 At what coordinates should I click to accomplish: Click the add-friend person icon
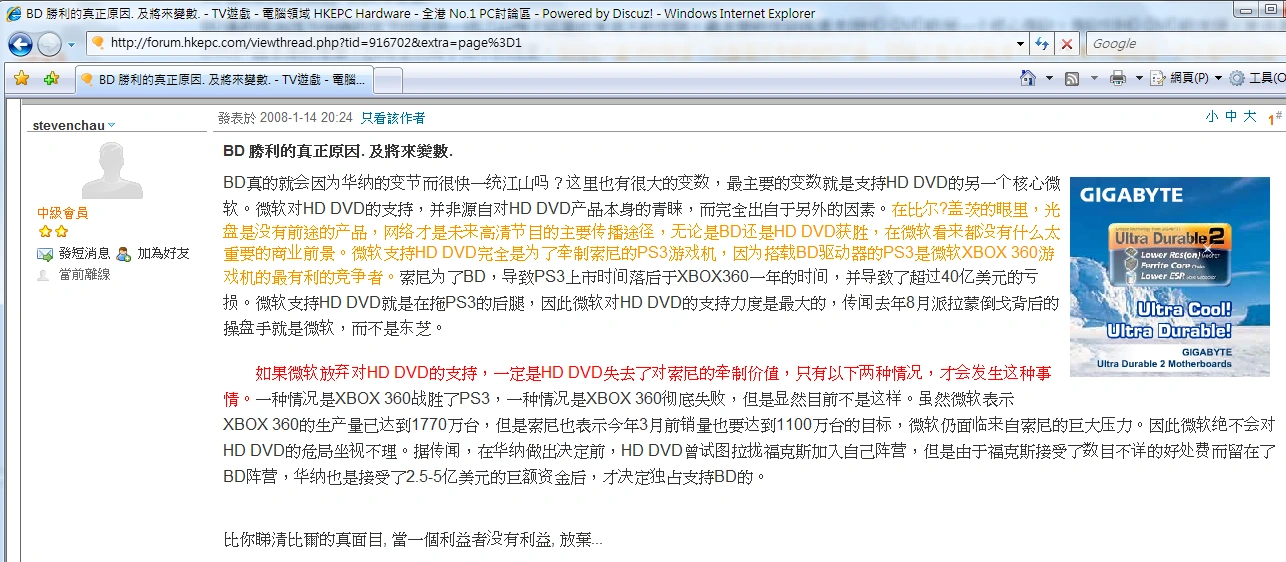tap(124, 254)
